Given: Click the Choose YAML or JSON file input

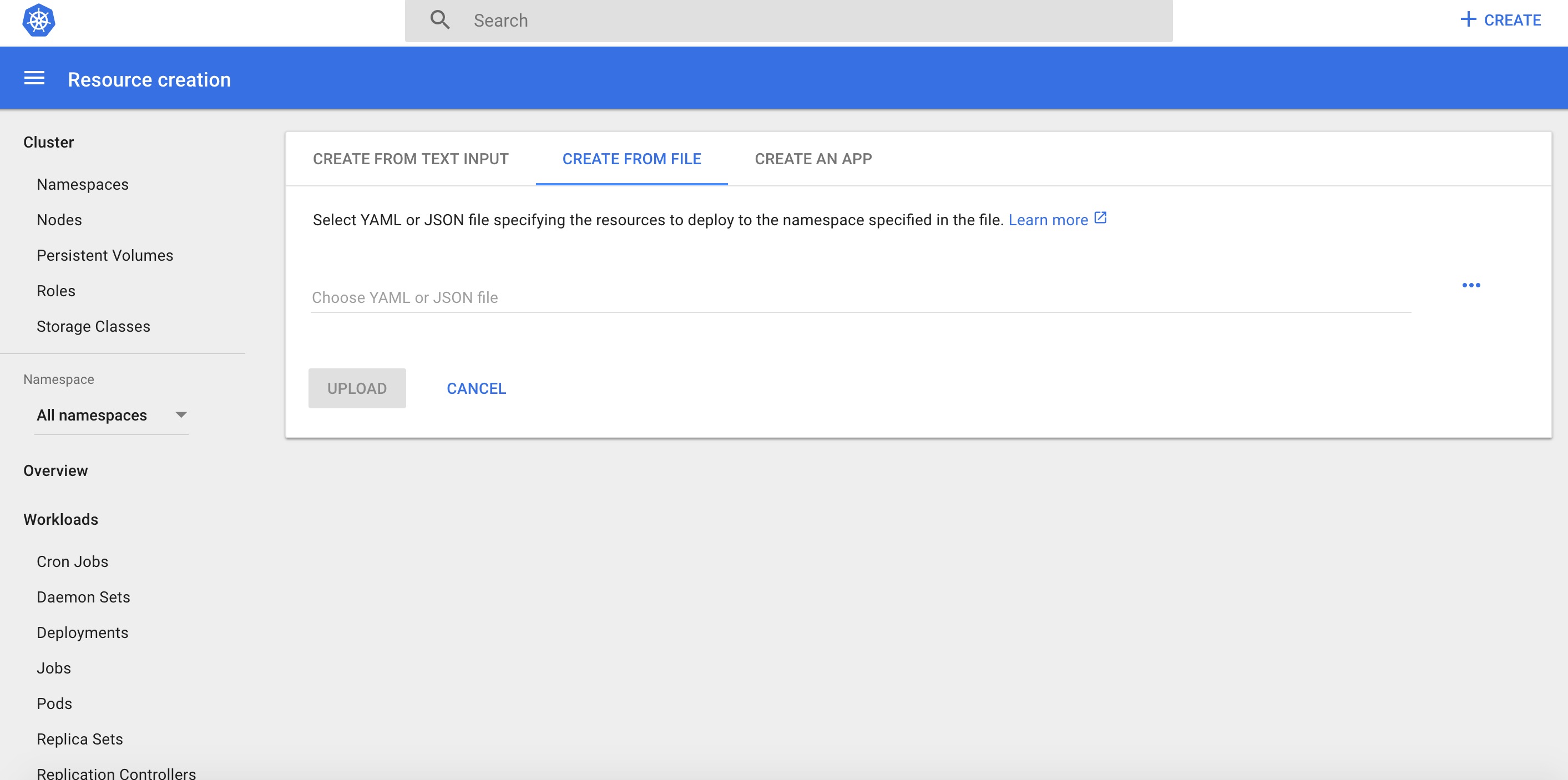Looking at the screenshot, I should click(x=859, y=297).
